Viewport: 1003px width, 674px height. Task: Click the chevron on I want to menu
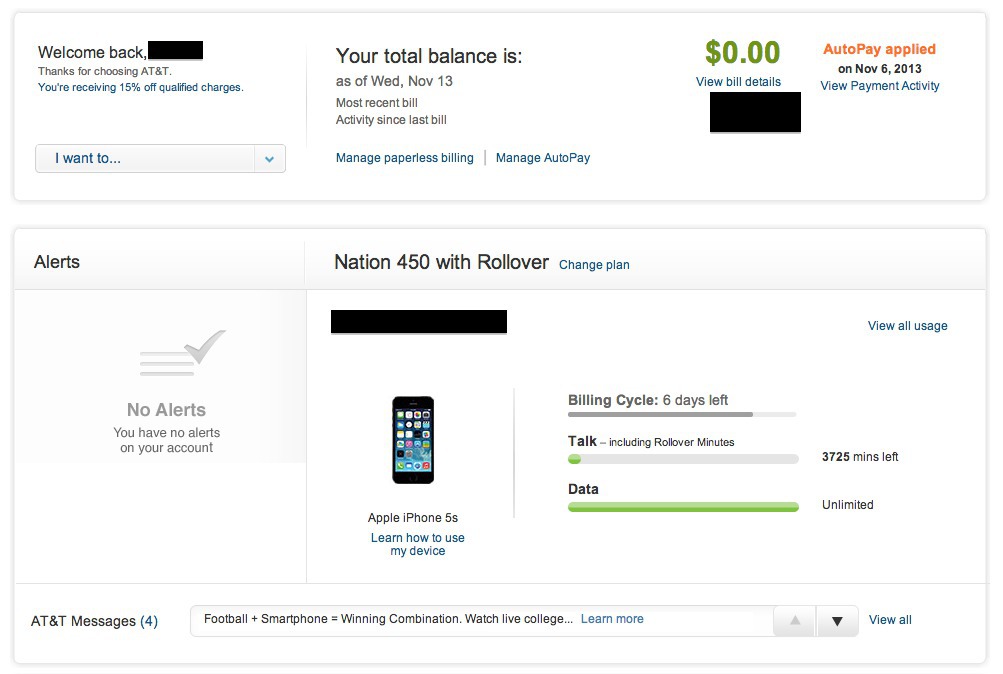pos(269,159)
